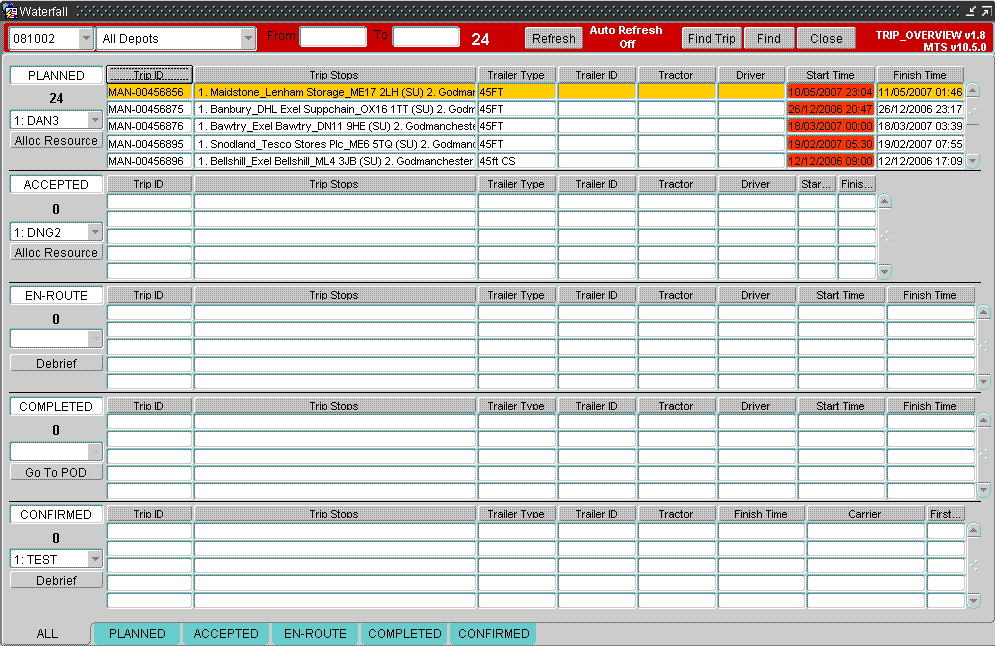
Task: Click PLANNED Trailer Type column header
Action: [517, 75]
